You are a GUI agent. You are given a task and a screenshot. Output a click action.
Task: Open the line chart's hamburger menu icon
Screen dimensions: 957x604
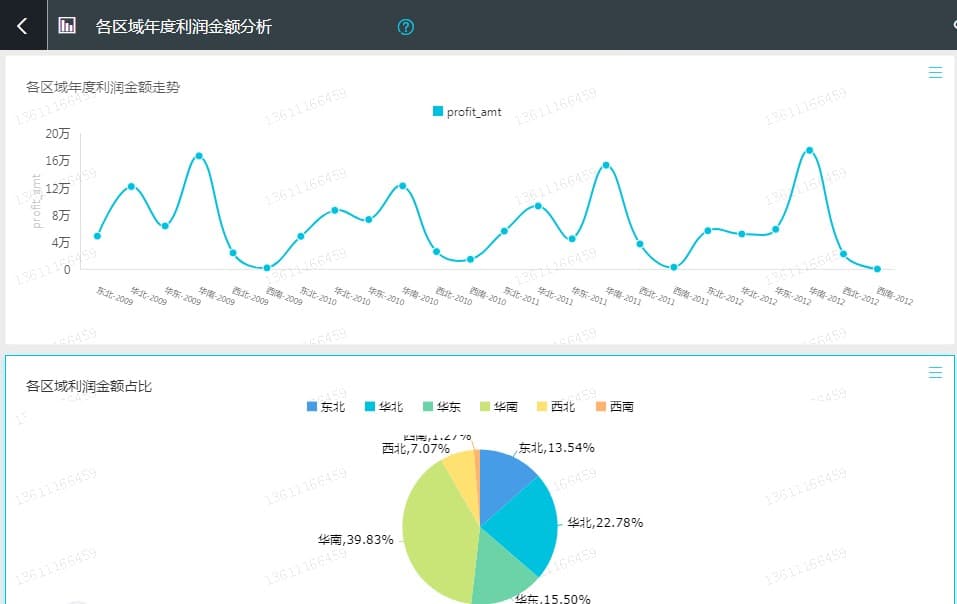point(935,73)
